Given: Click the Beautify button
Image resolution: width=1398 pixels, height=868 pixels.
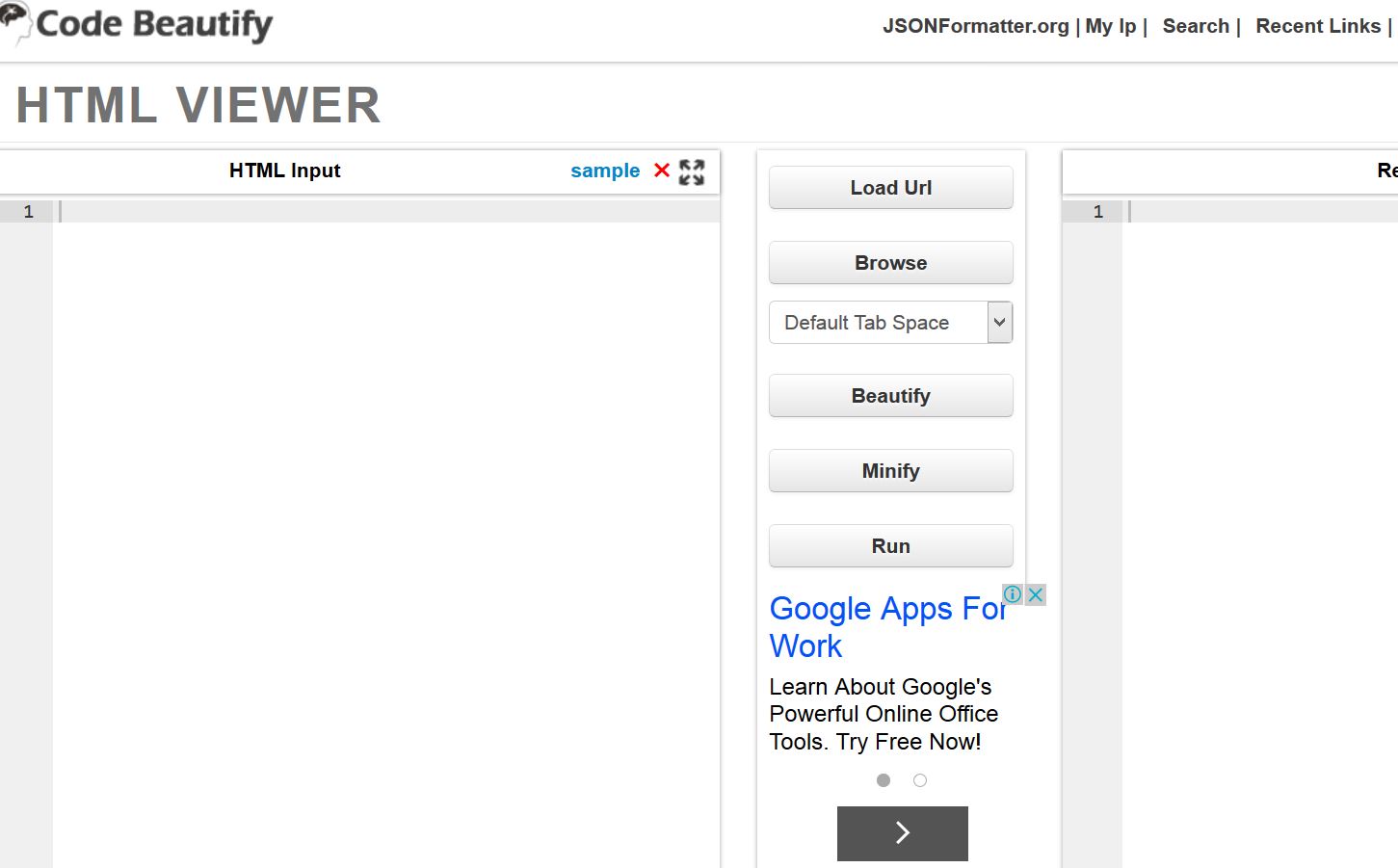Looking at the screenshot, I should [891, 396].
